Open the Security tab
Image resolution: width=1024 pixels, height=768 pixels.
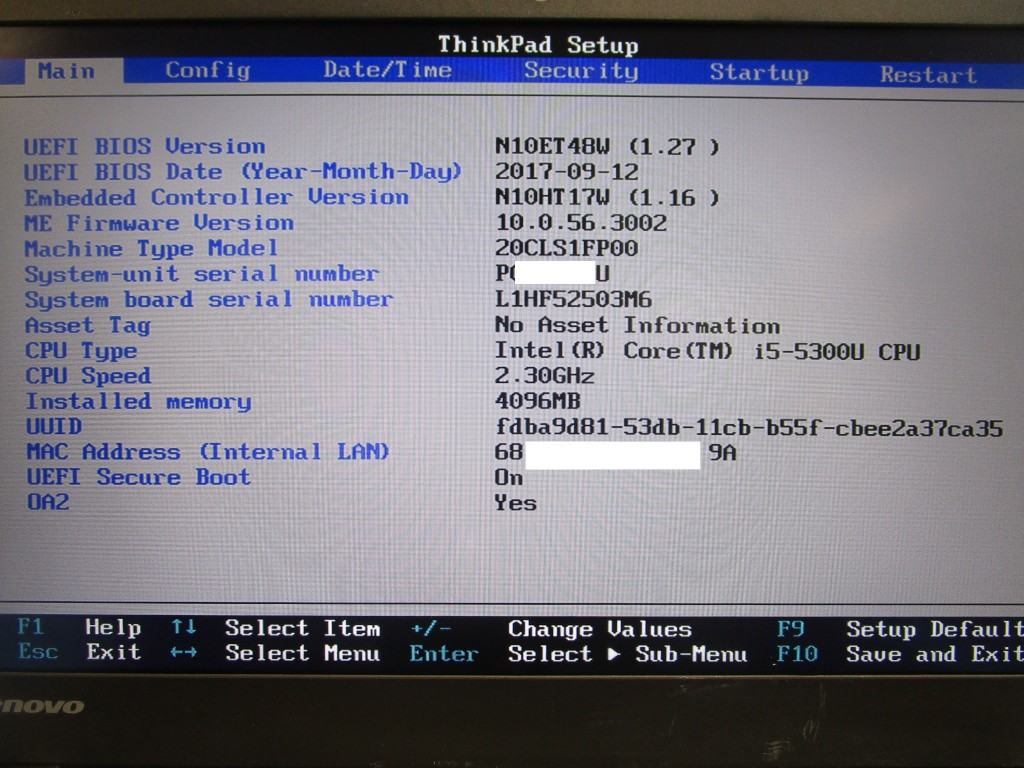coord(581,71)
